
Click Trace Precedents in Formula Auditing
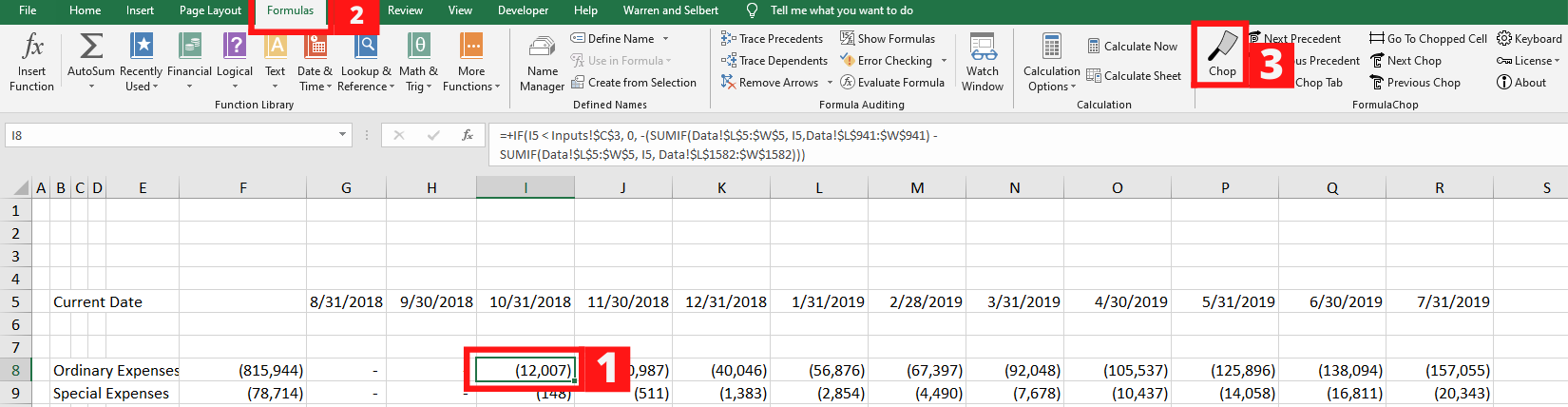[772, 39]
